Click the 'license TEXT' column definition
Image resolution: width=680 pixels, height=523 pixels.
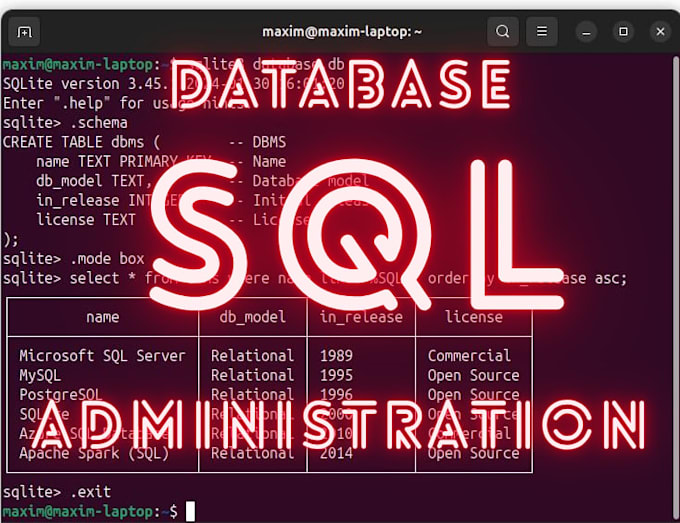(86, 219)
